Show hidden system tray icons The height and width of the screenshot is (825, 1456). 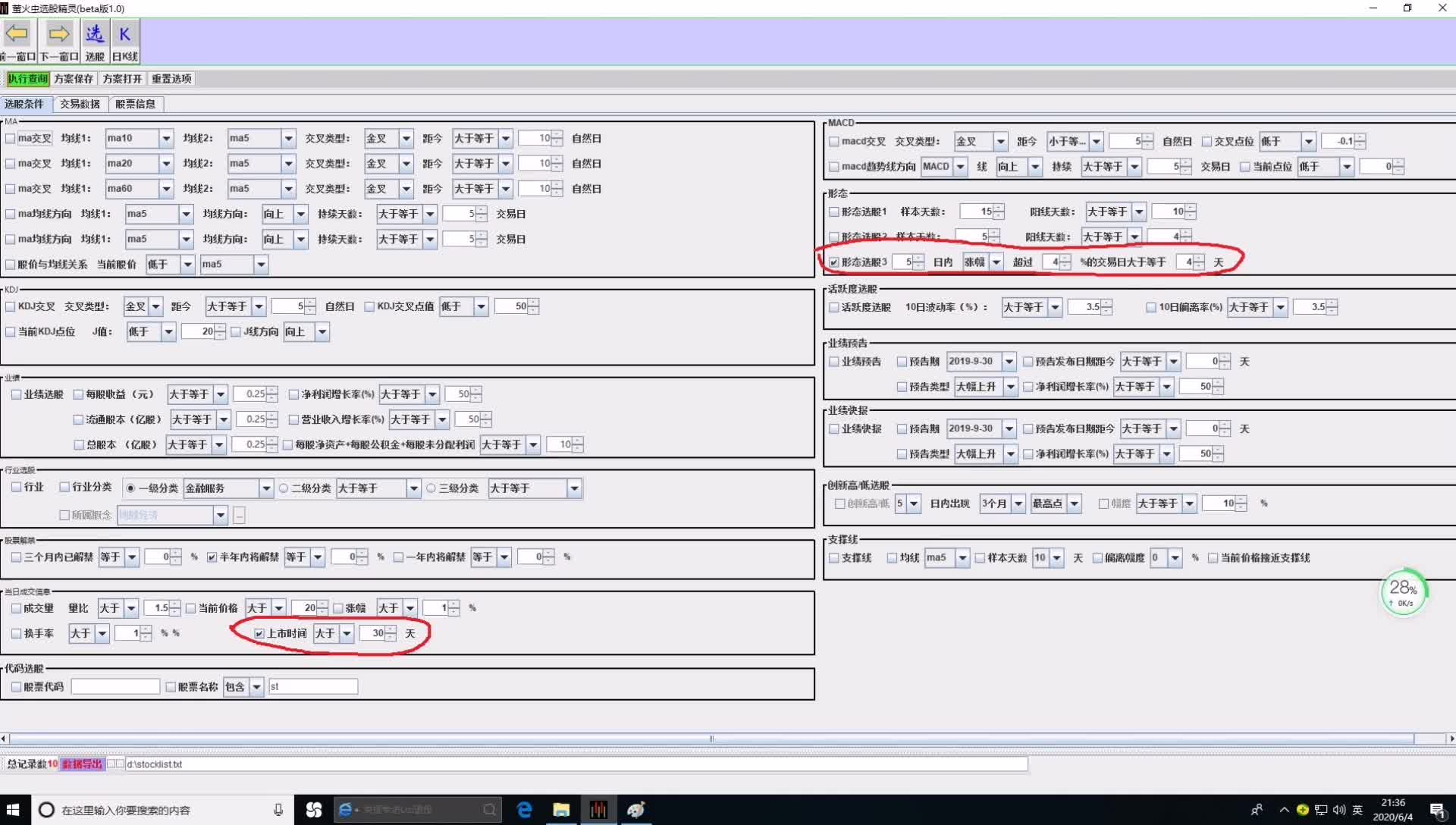point(1284,810)
